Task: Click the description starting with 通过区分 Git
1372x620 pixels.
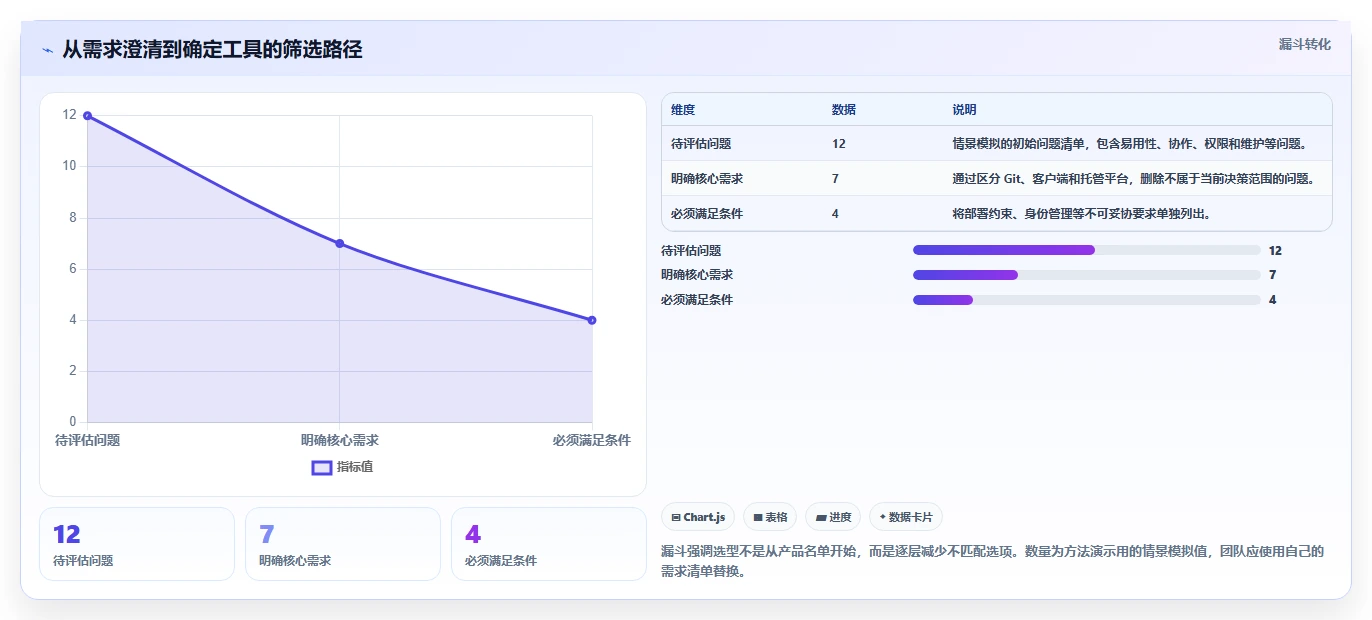Action: (x=1133, y=178)
